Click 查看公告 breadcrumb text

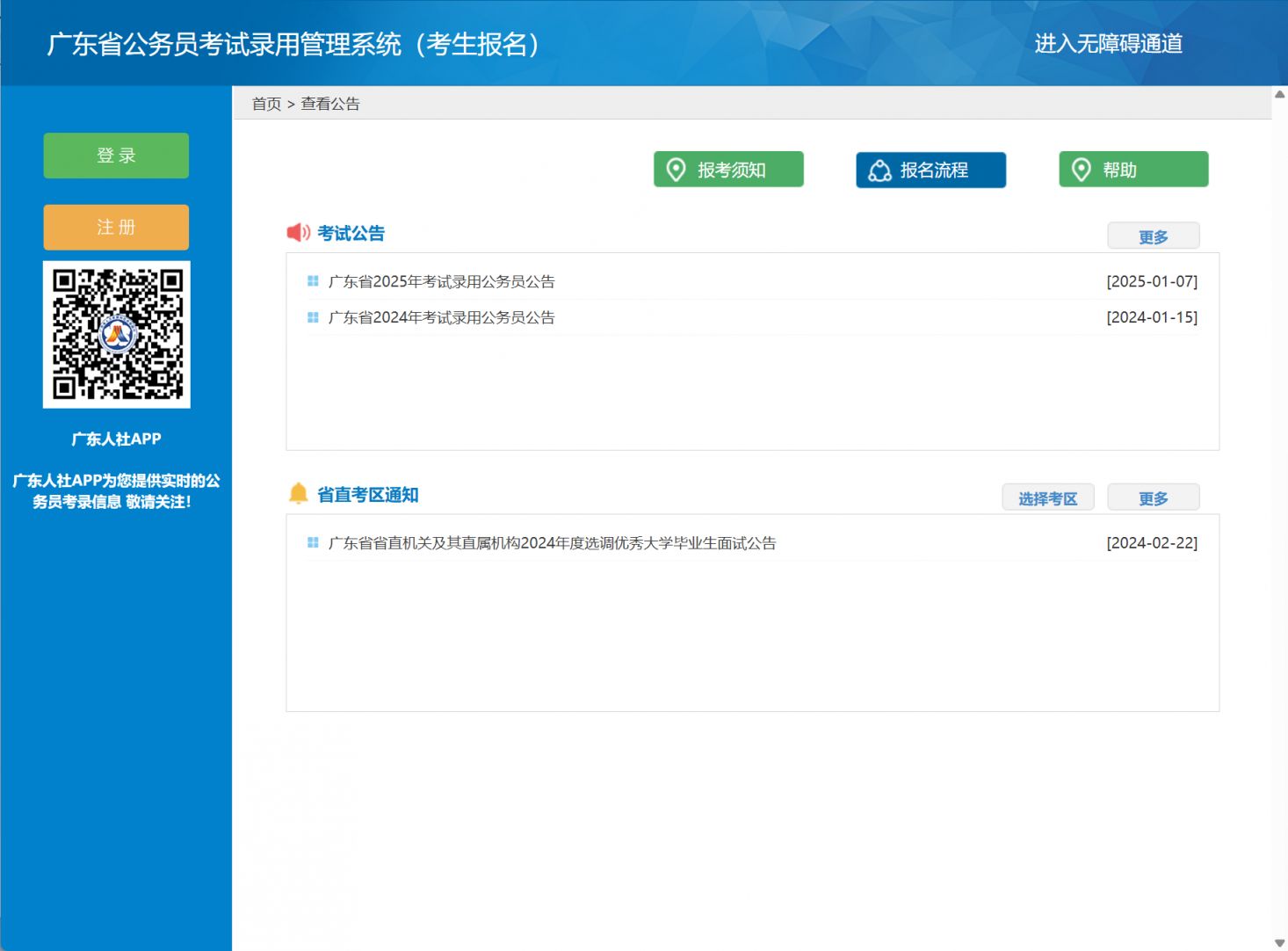click(x=330, y=104)
